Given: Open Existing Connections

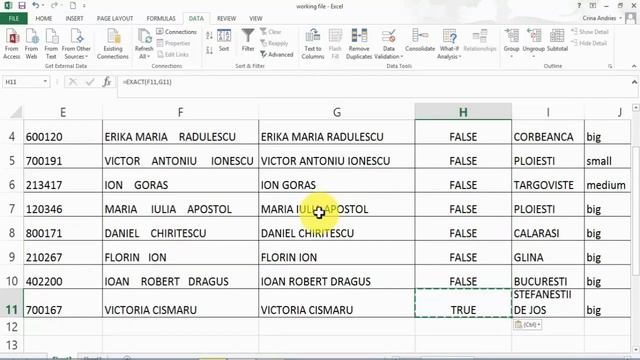Looking at the screenshot, I should tap(113, 44).
